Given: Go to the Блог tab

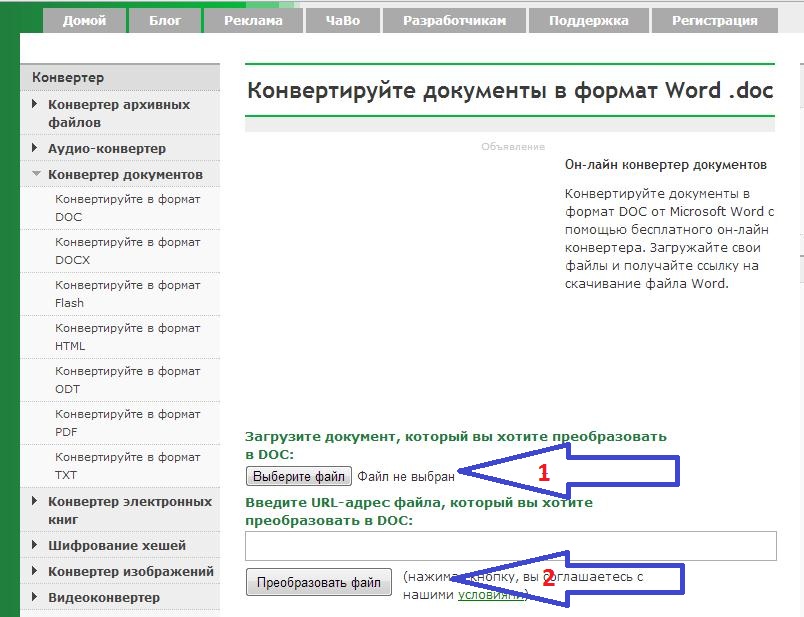Looking at the screenshot, I should click(165, 20).
